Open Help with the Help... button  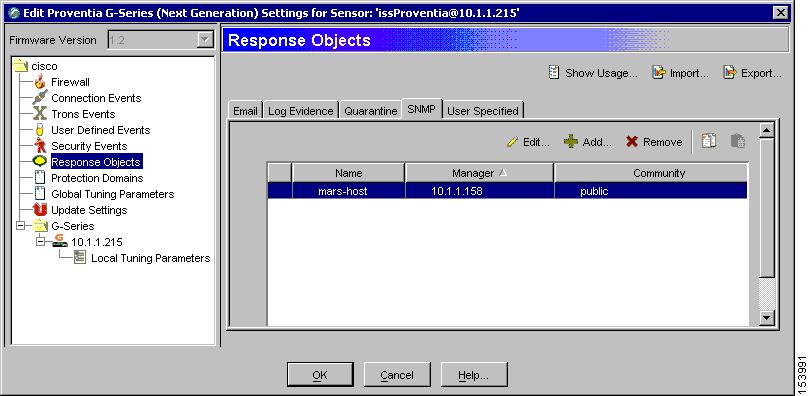coord(474,375)
